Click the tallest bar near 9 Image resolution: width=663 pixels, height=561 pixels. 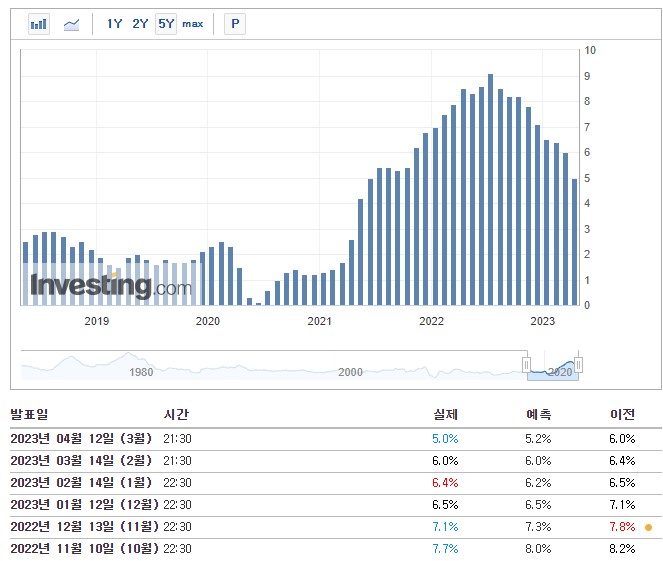(x=490, y=189)
